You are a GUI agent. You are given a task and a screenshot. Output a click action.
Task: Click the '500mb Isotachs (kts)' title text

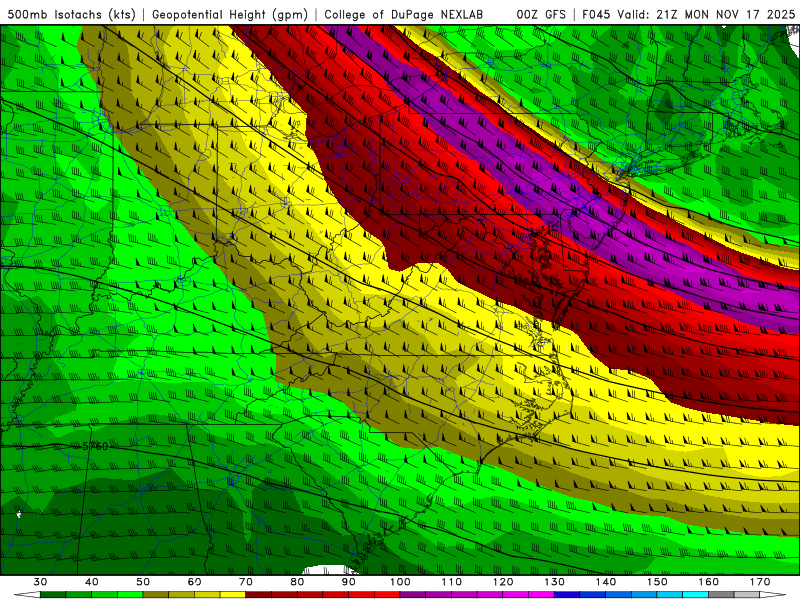[x=72, y=15]
